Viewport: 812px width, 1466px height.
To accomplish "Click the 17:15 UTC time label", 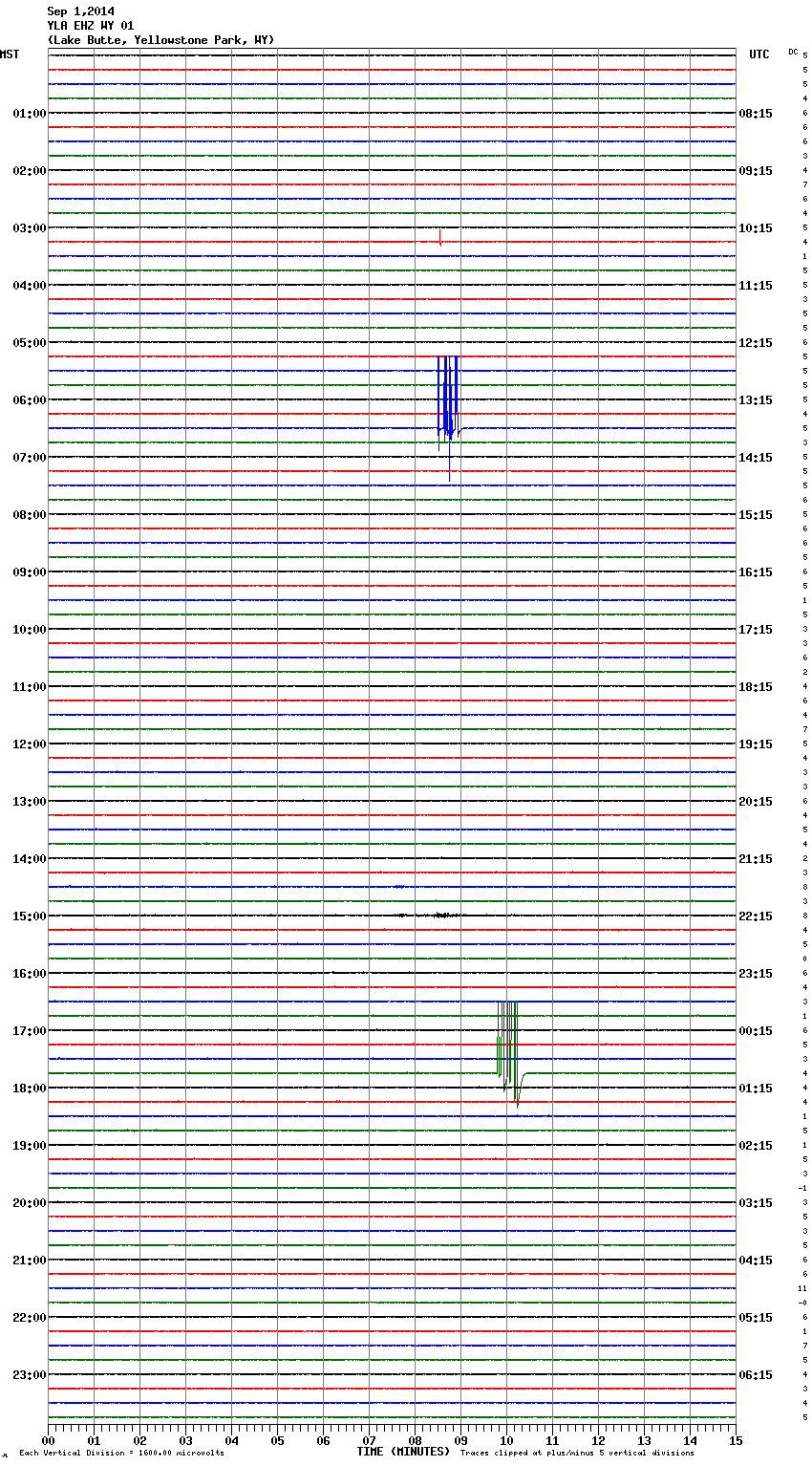I will [x=756, y=630].
